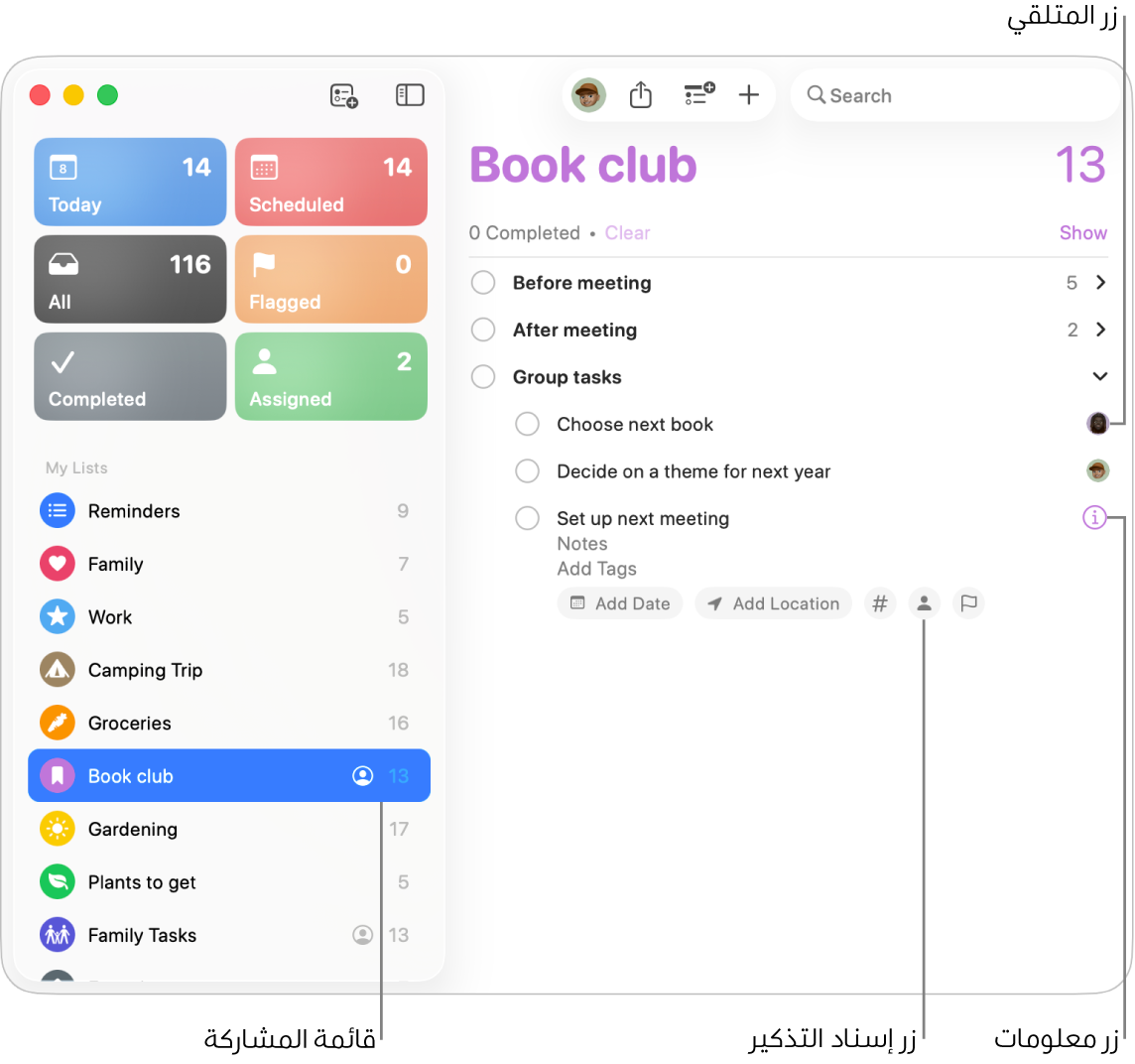Complete the Choose next book reminder
Screen dimensions: 1135x1064
pyautogui.click(x=527, y=424)
